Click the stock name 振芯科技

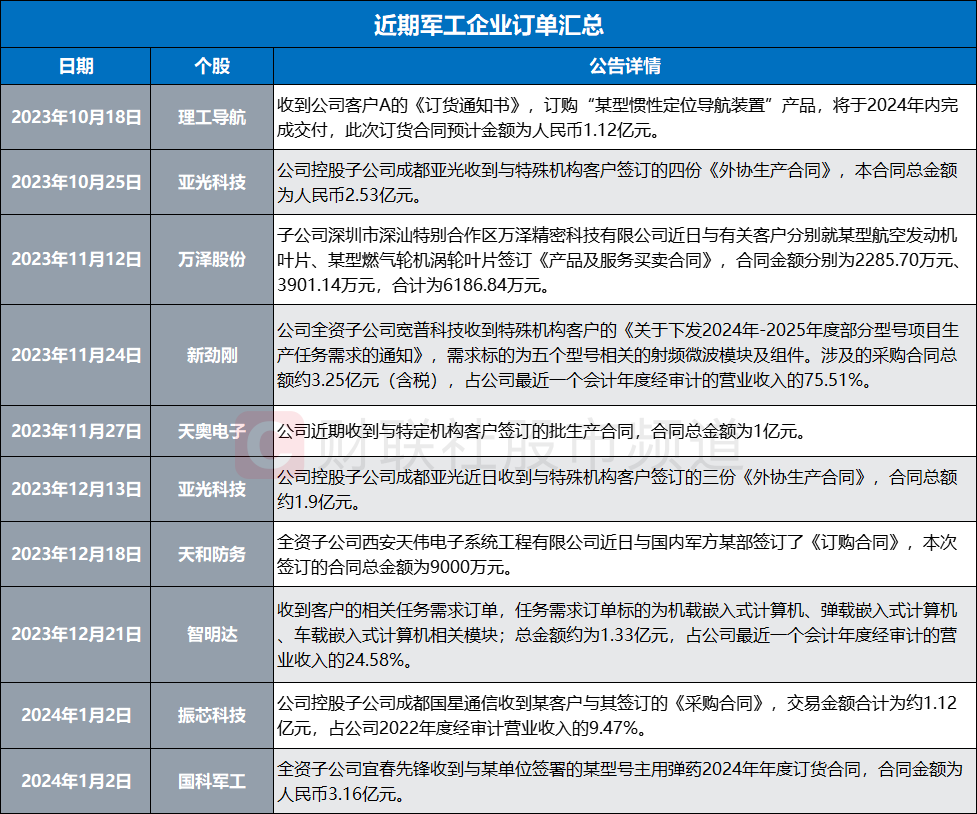(x=212, y=710)
